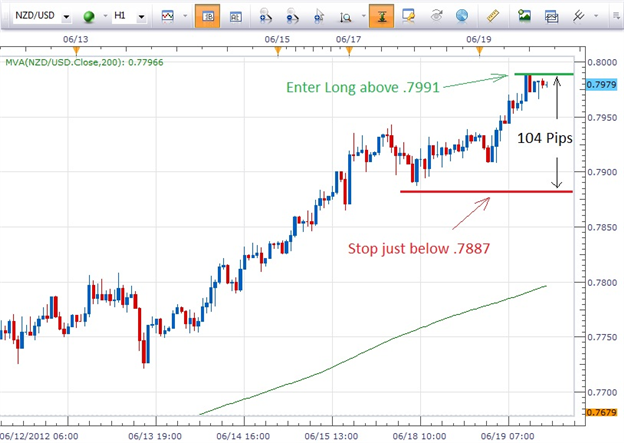Click the save picture landscape icon
Viewport: 624px width, 443px height.
pos(525,16)
